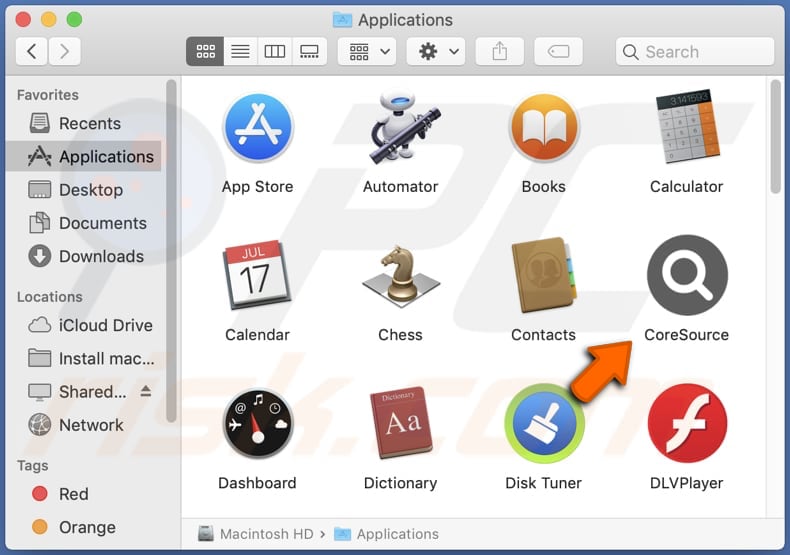
Task: Open iCloud Drive in the sidebar
Action: pos(83,325)
